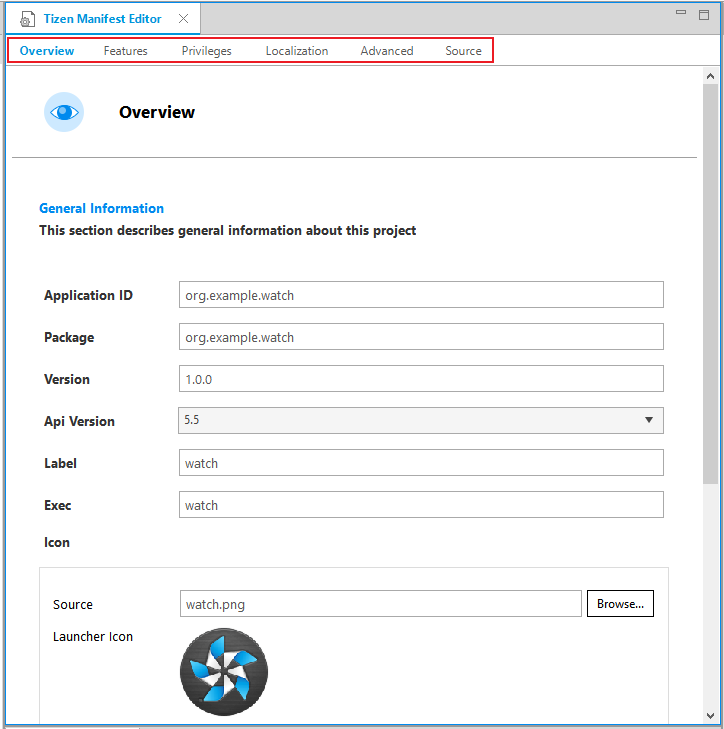The width and height of the screenshot is (724, 729).
Task: Go to the Localization tab
Action: pyautogui.click(x=297, y=51)
